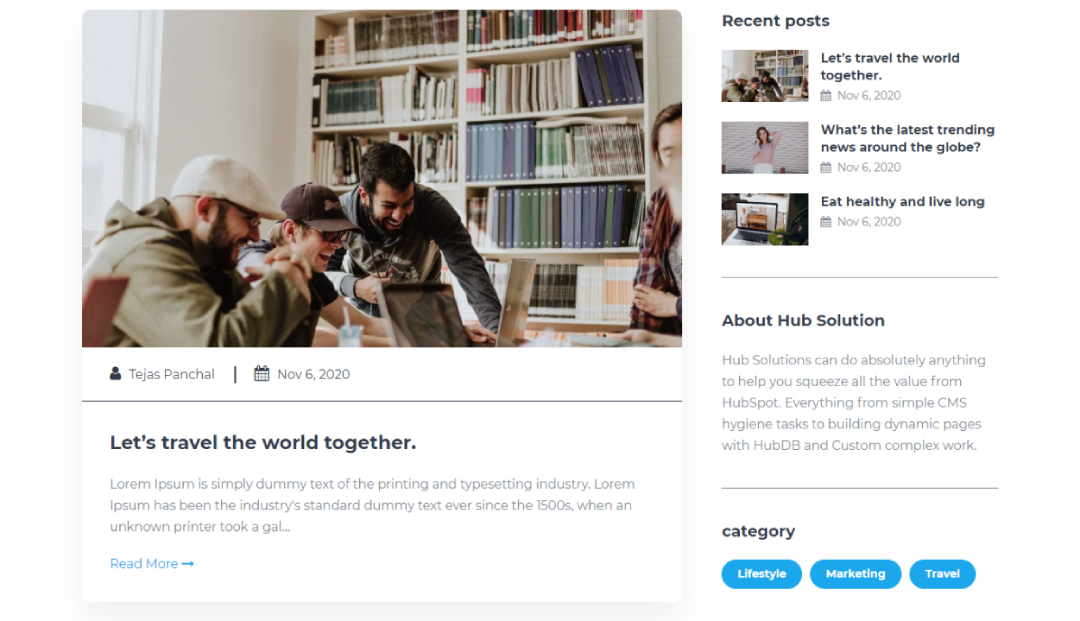Open main post title 'Let's travel the world together.'
1080x621 pixels.
coord(263,443)
